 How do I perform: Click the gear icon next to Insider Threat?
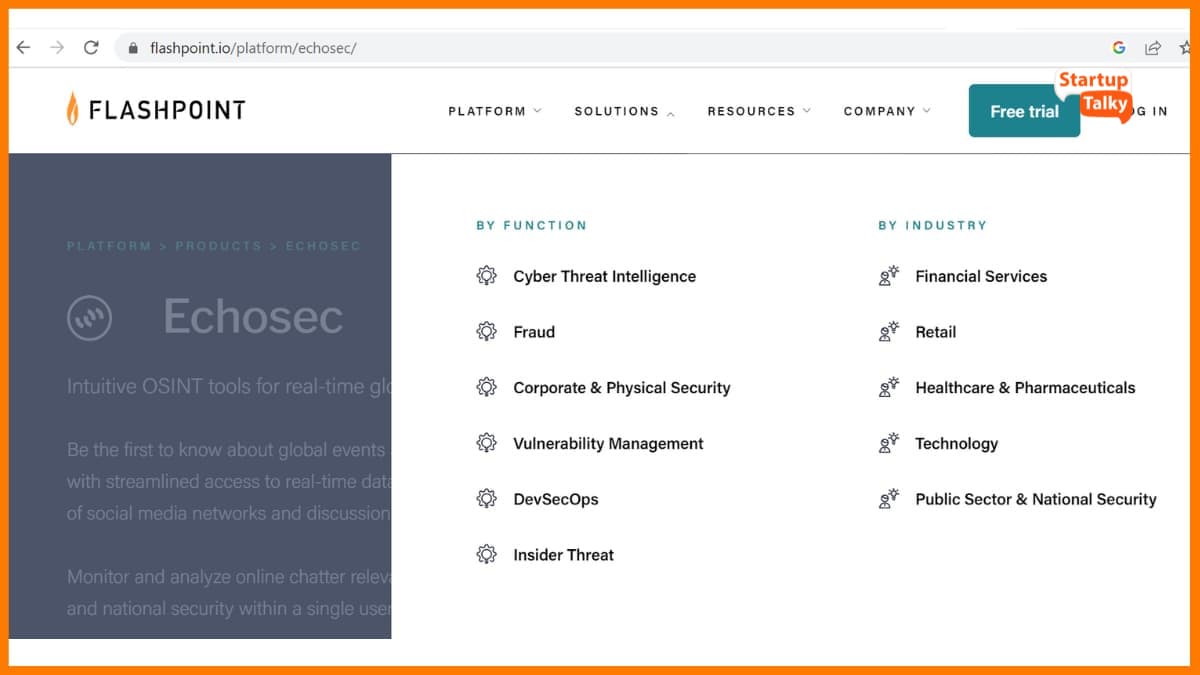(x=487, y=554)
